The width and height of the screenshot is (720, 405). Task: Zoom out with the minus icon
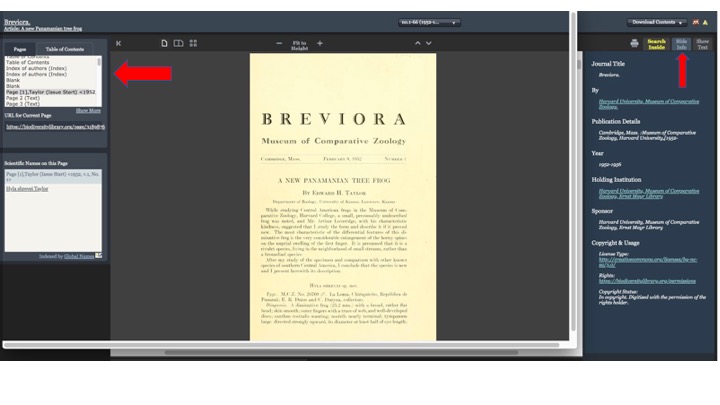[x=279, y=43]
